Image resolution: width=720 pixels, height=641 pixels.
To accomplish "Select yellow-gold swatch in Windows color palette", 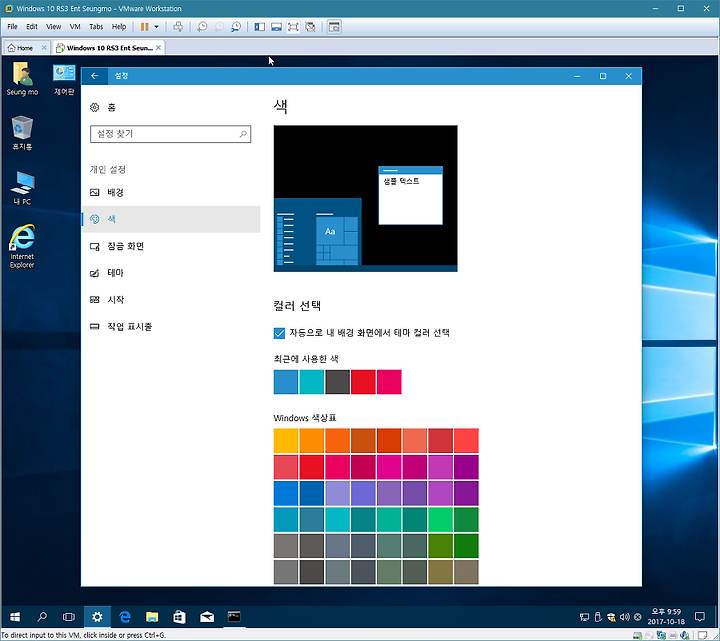I will (286, 440).
